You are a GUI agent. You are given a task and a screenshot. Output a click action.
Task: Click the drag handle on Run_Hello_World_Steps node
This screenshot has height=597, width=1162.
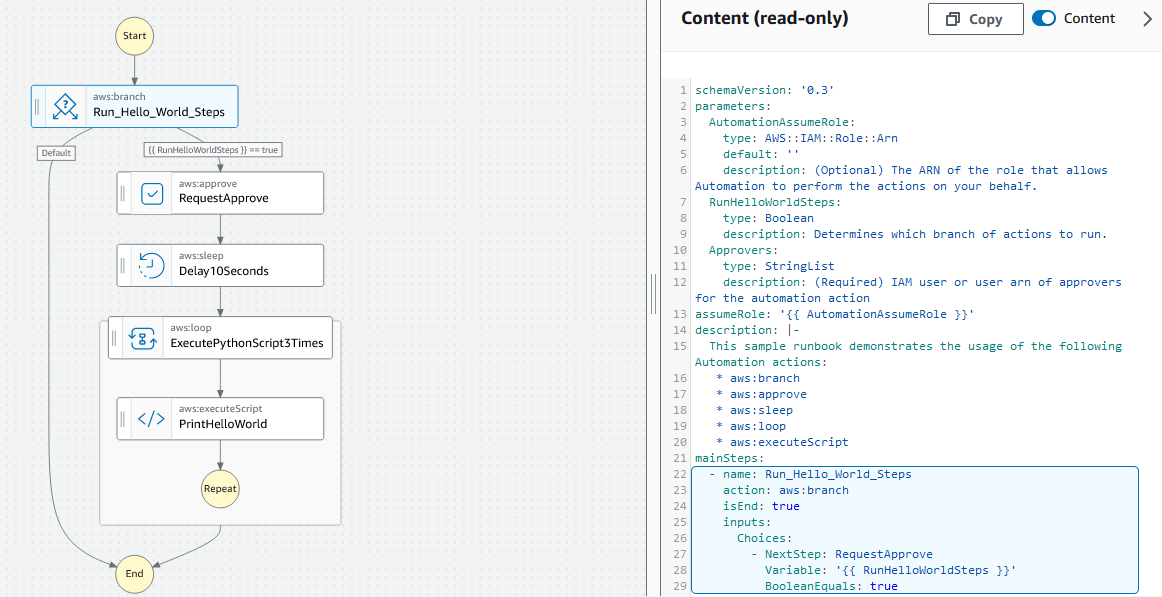pyautogui.click(x=39, y=105)
